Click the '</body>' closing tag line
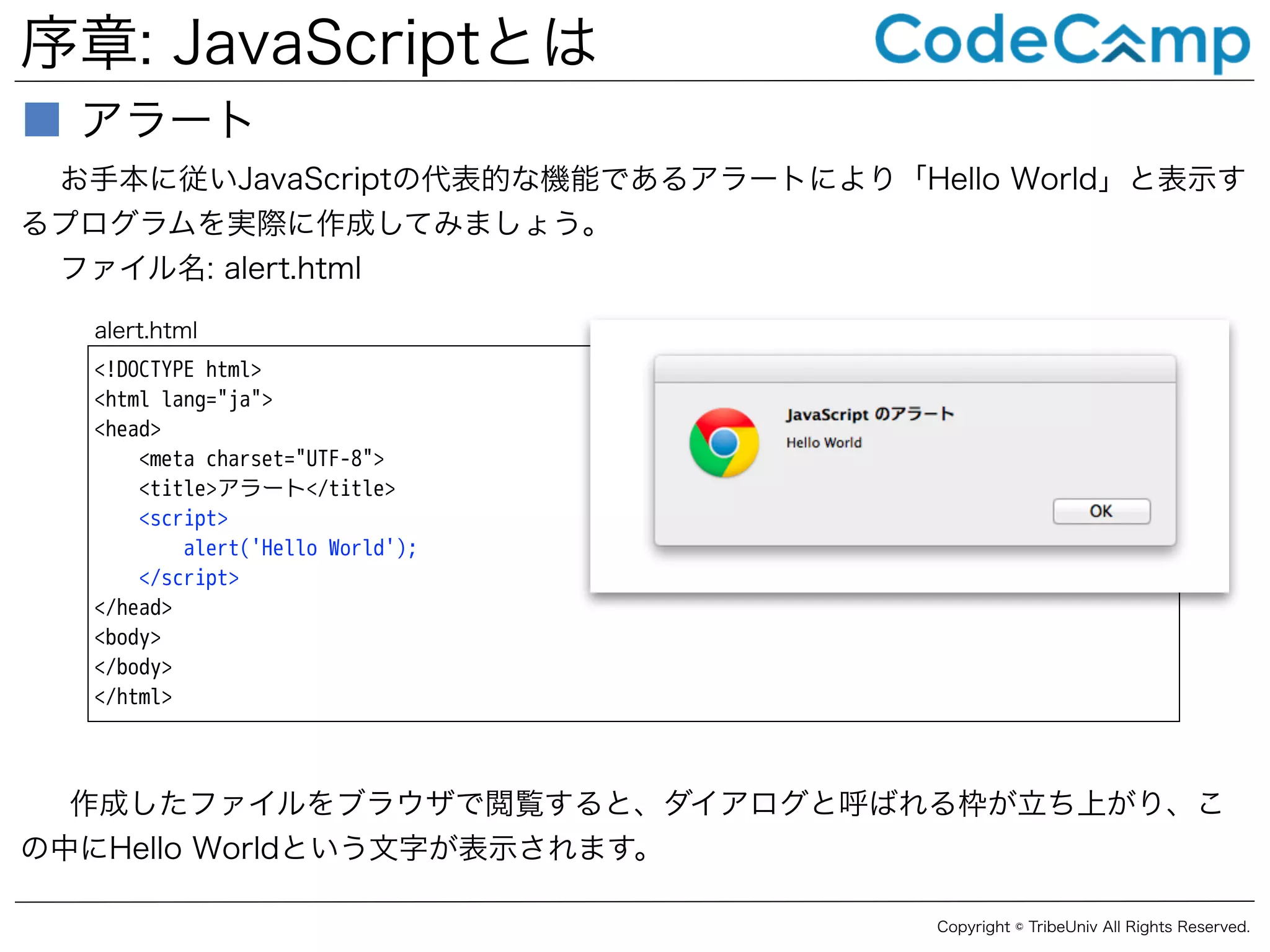This screenshot has width=1270, height=952. [133, 668]
